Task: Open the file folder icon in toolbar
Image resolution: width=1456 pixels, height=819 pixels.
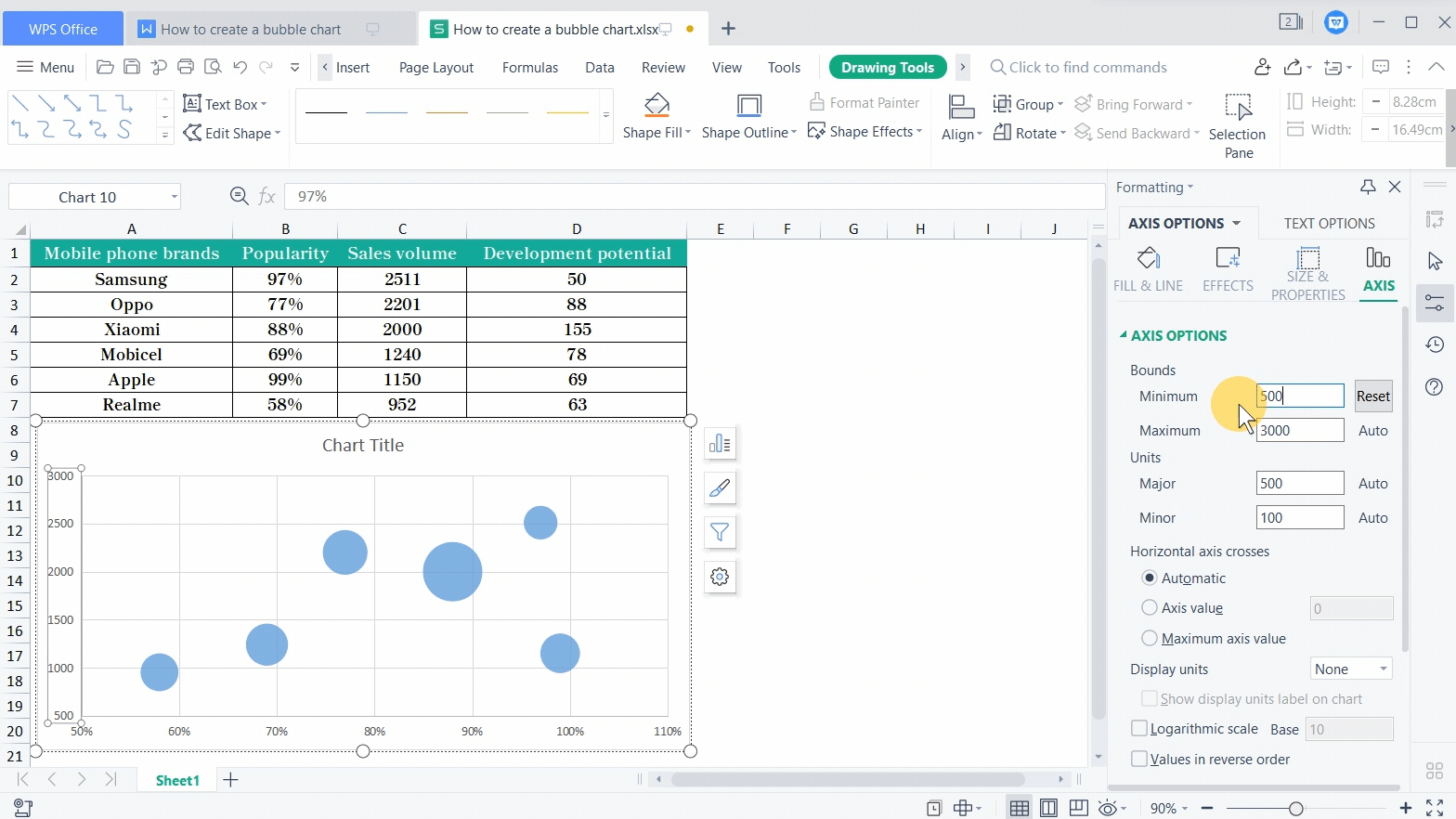Action: pos(105,67)
